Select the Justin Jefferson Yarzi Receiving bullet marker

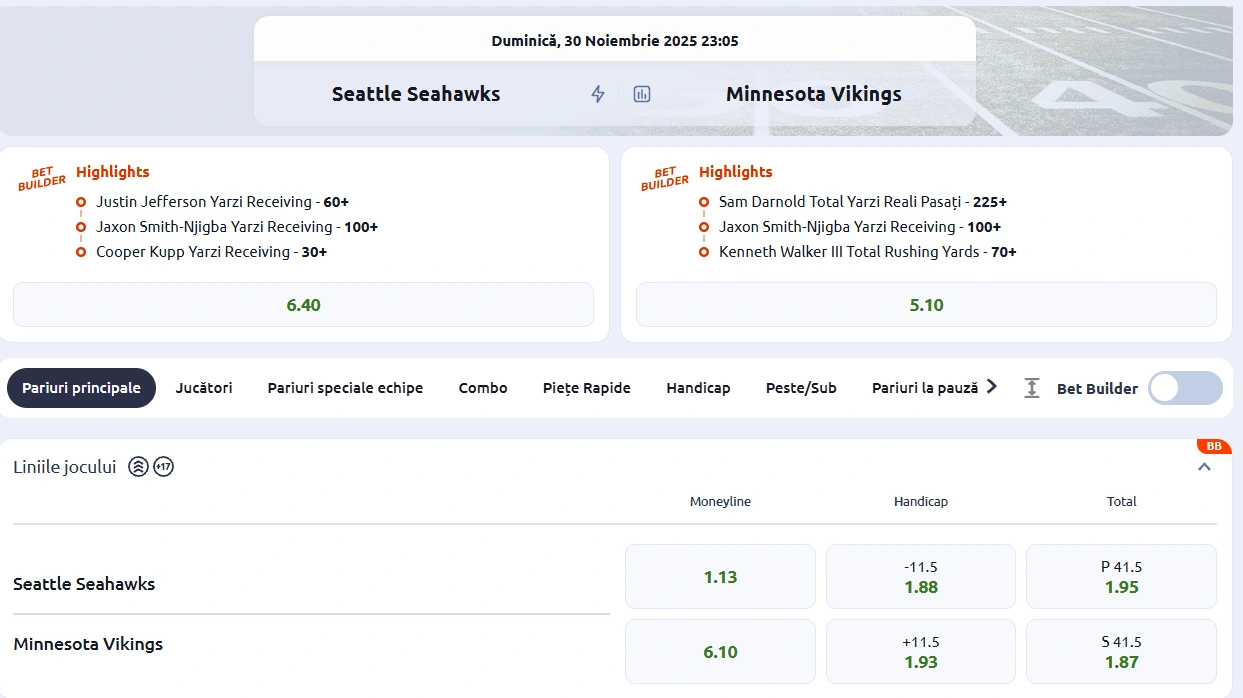80,201
